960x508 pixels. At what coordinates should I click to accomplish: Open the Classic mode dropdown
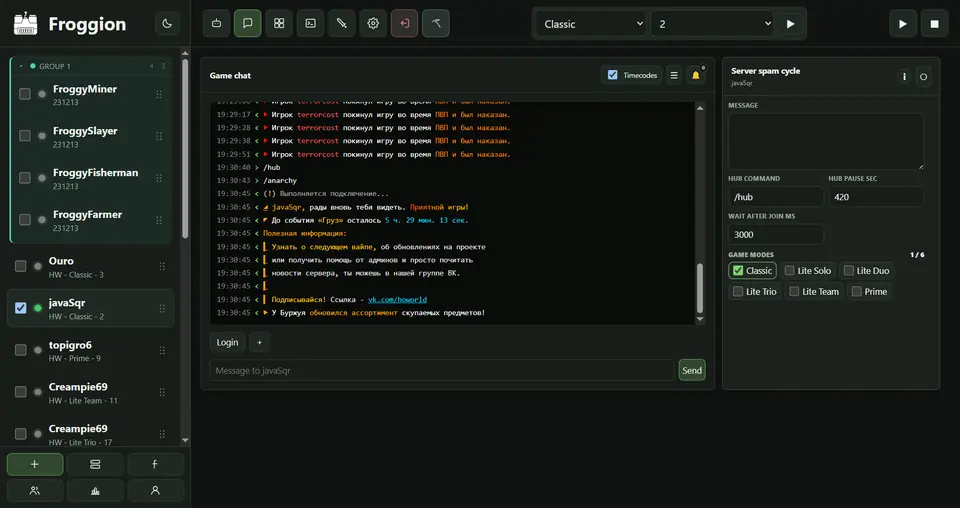tap(591, 24)
